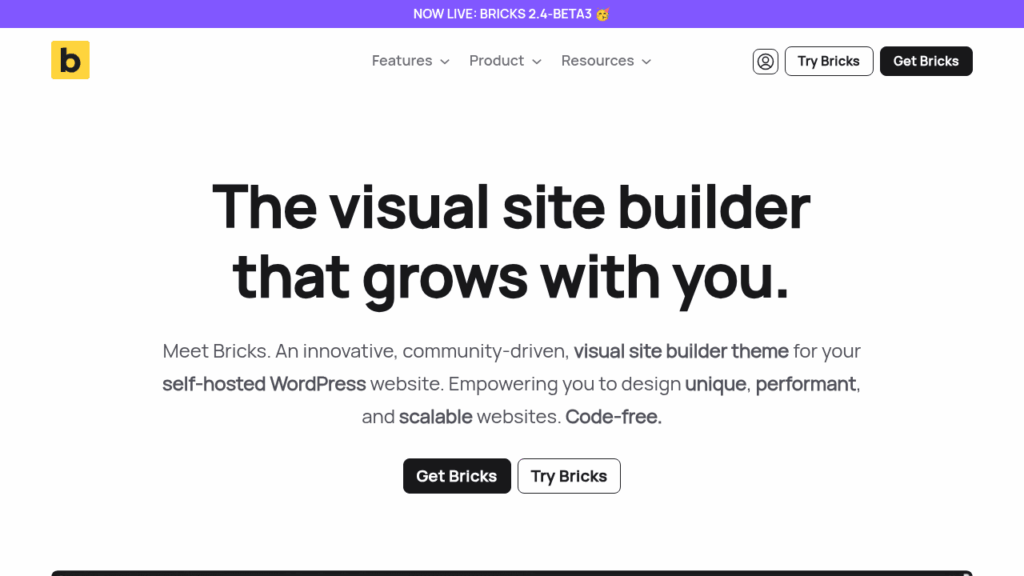The image size is (1024, 576).
Task: Click the headline "The visual site builder"
Action: pyautogui.click(x=511, y=207)
